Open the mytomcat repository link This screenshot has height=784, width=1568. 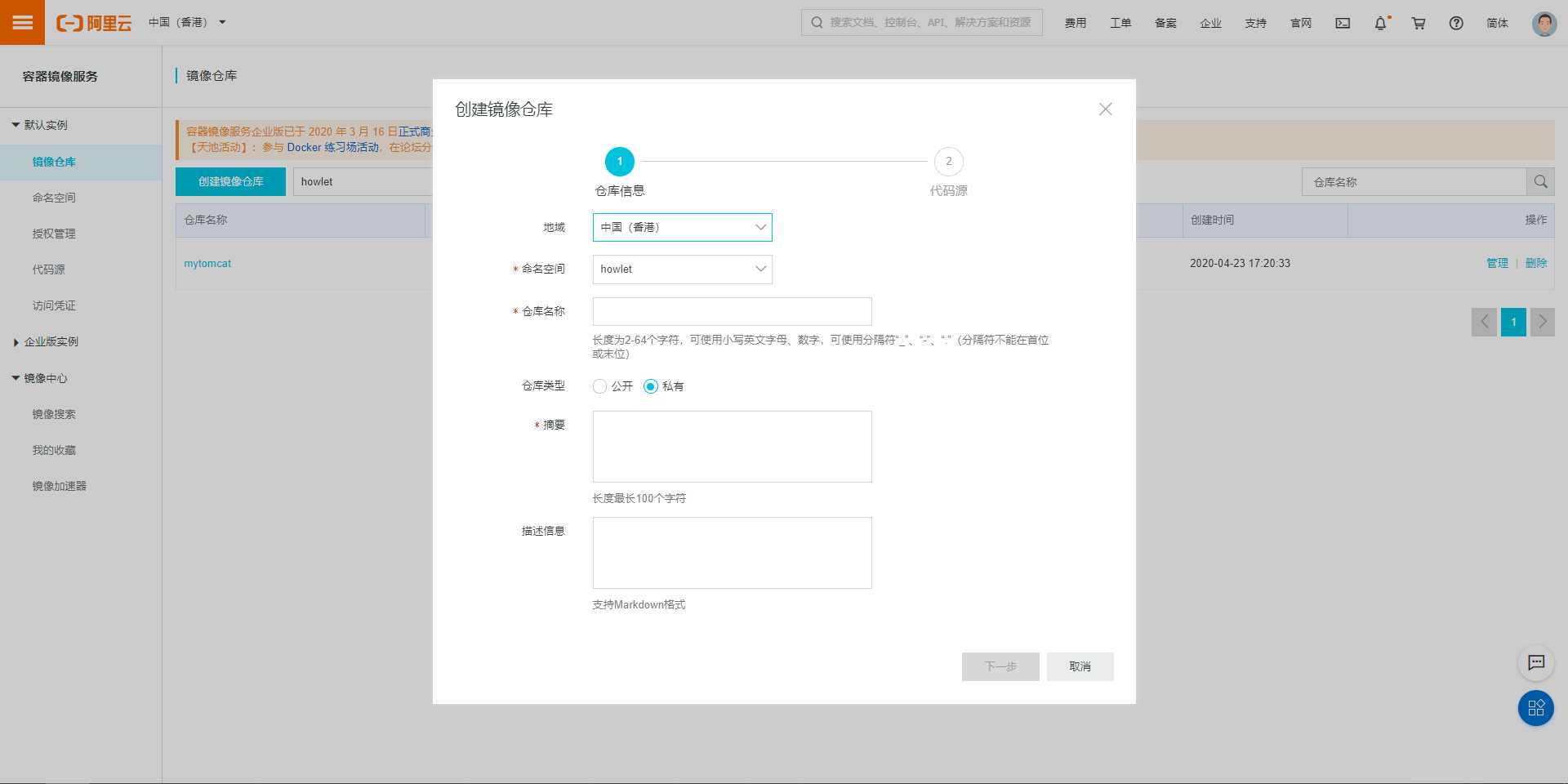pyautogui.click(x=207, y=264)
